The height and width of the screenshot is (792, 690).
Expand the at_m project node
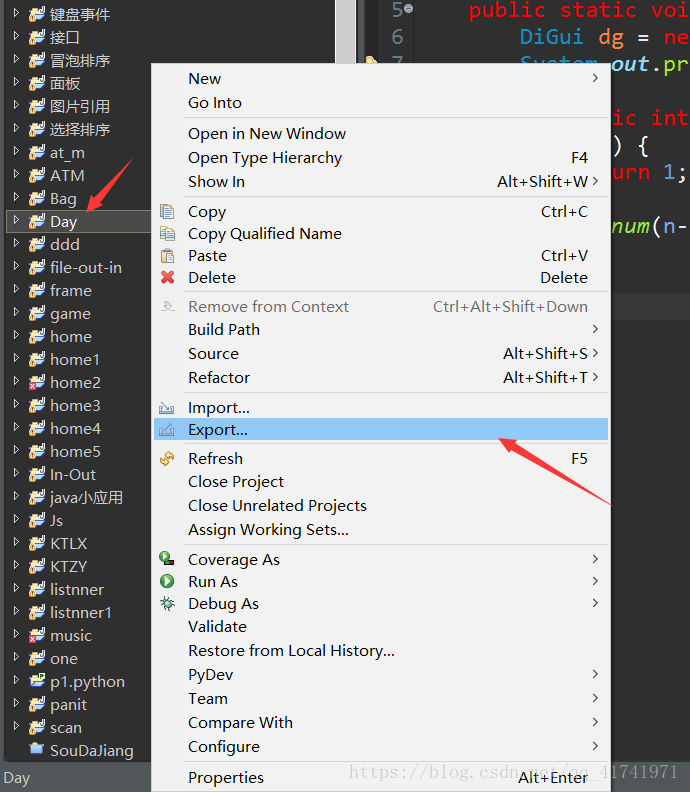(x=16, y=151)
